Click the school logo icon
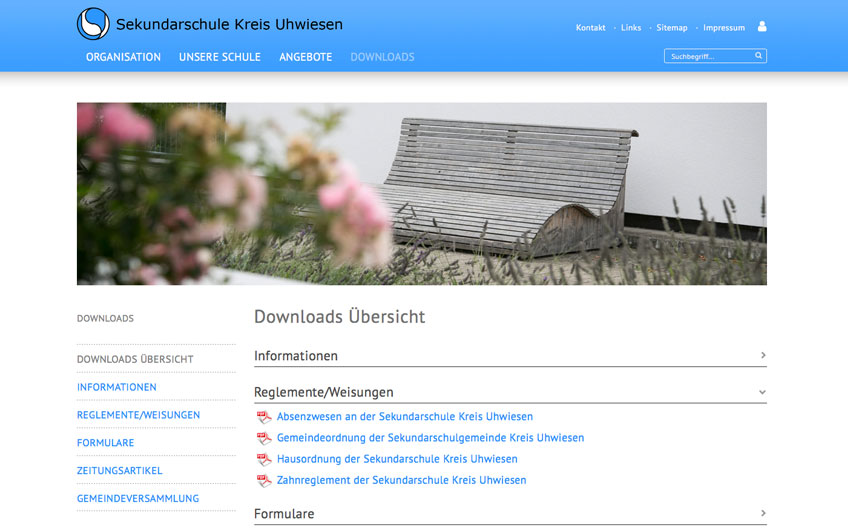Screen dimensions: 848x530 point(93,24)
